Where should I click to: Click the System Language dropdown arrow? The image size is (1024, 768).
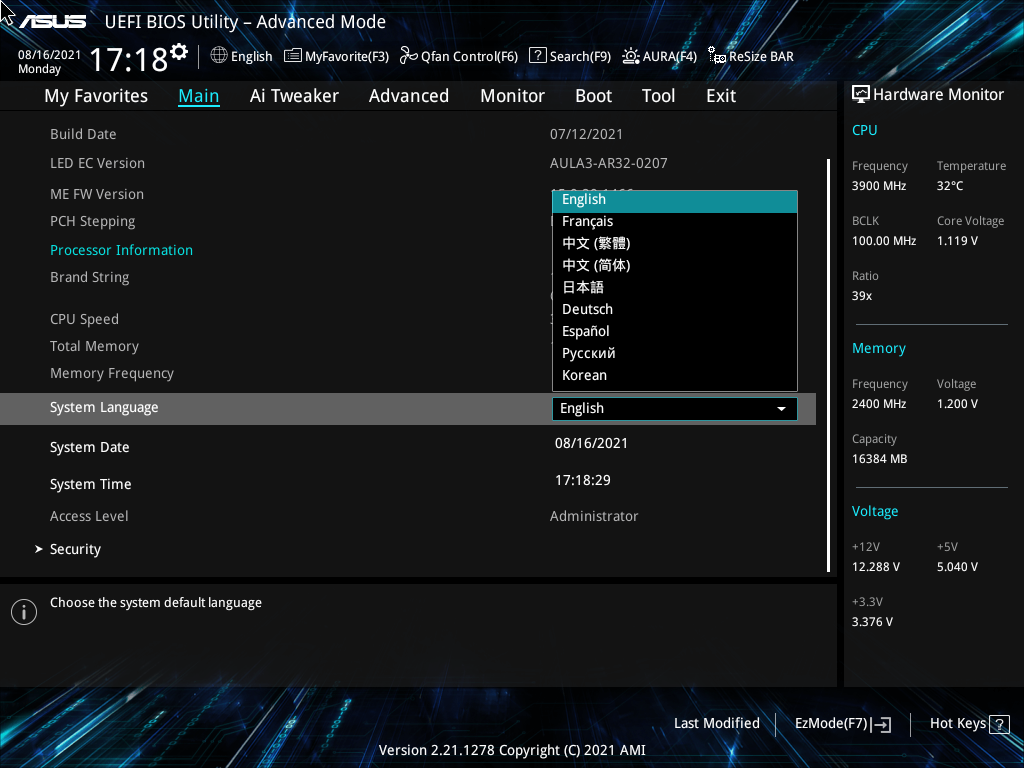pos(781,409)
